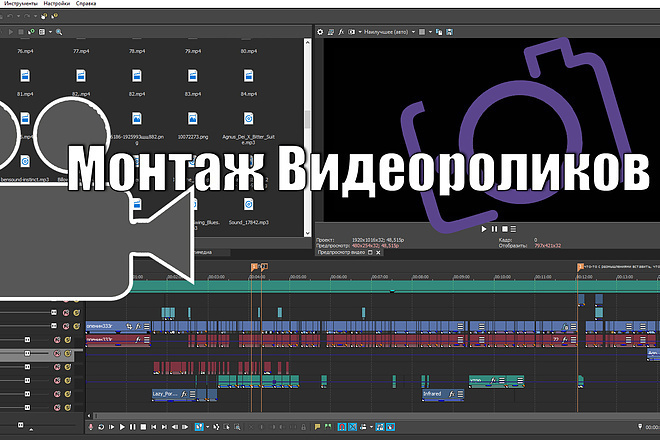This screenshot has height=440, width=660.
Task: Open the Справка menu
Action: 86,3
